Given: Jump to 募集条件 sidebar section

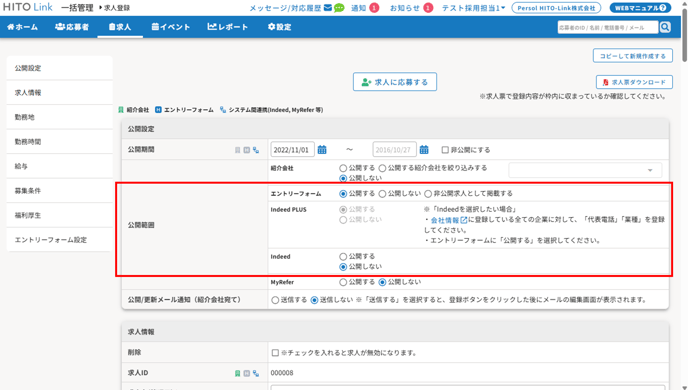Looking at the screenshot, I should pyautogui.click(x=59, y=191).
